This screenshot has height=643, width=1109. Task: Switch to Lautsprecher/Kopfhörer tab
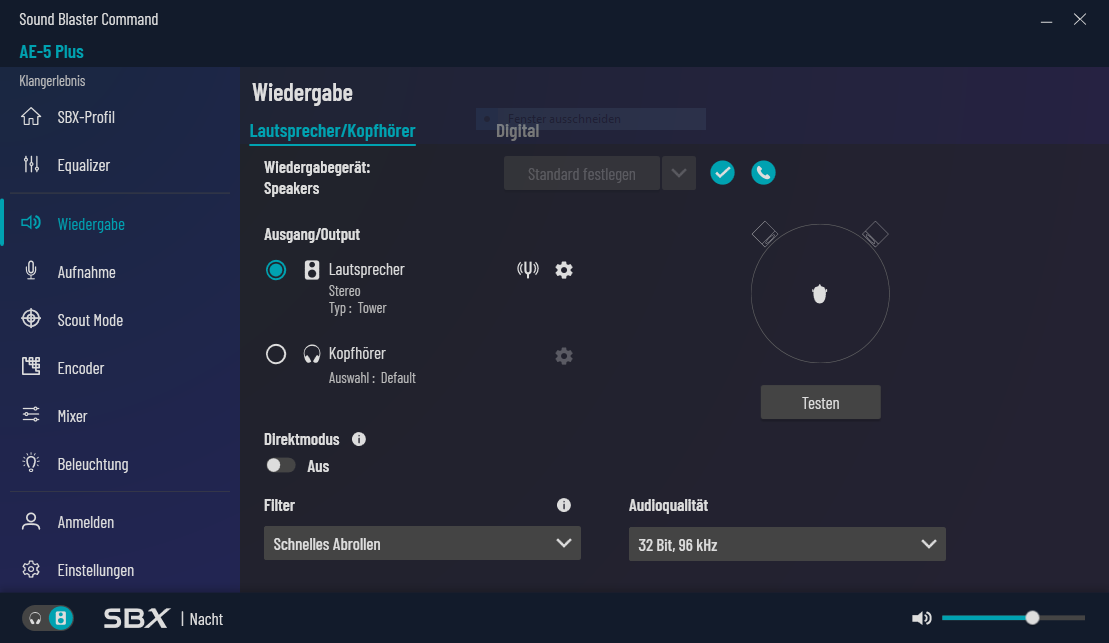click(332, 131)
